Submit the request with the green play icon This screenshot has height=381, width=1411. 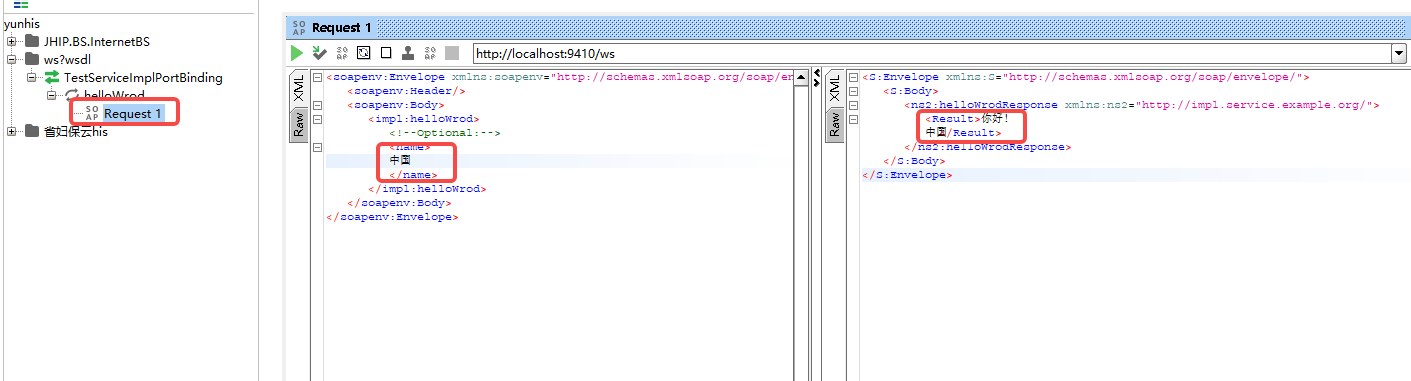pyautogui.click(x=297, y=52)
